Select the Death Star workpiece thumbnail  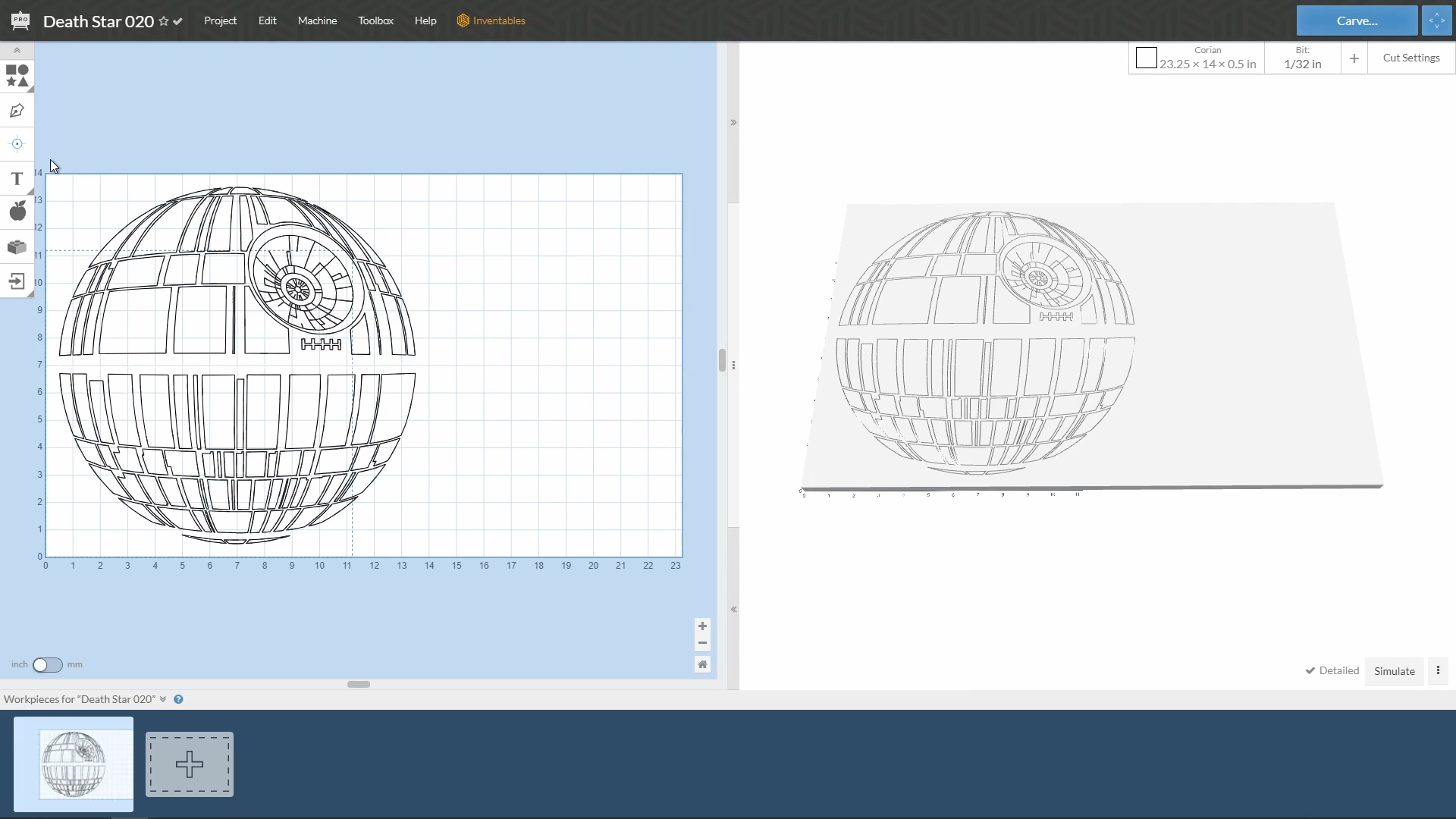(x=73, y=764)
